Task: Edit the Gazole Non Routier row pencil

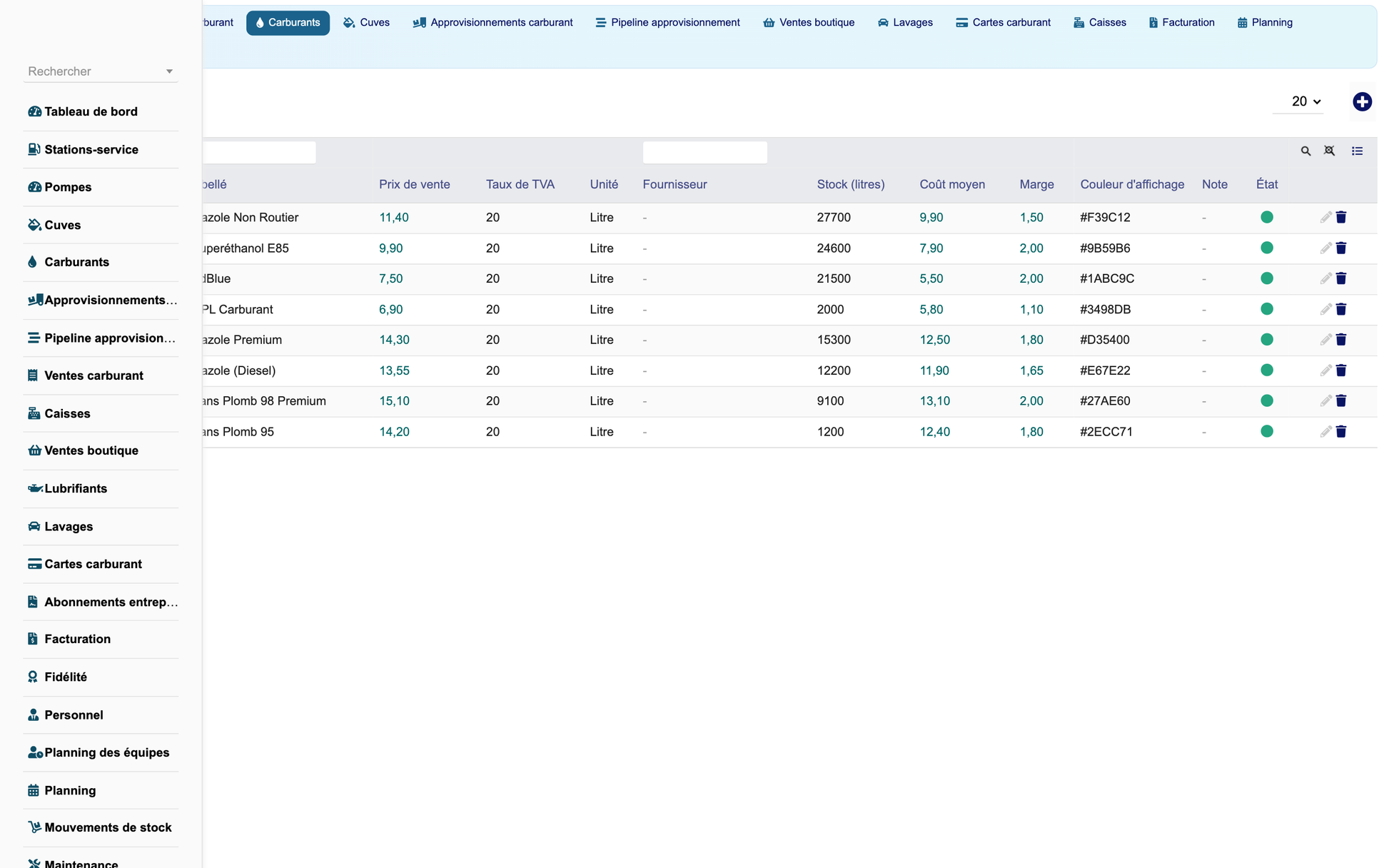Action: 1325,218
